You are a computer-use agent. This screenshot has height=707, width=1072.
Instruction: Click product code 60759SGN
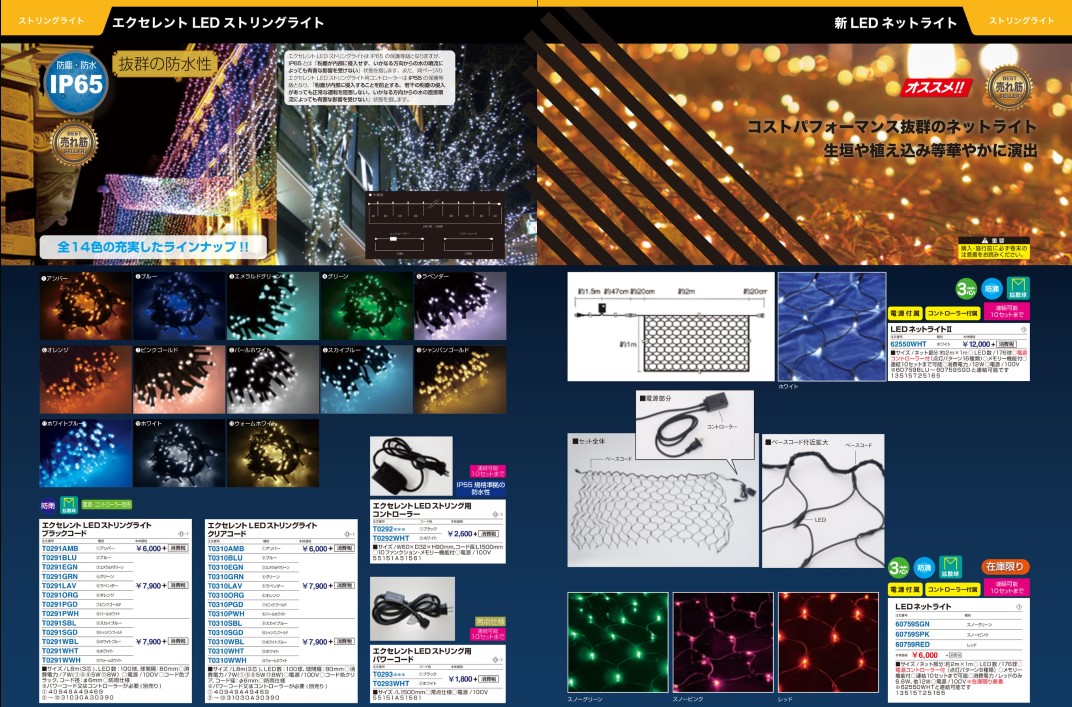[x=913, y=624]
